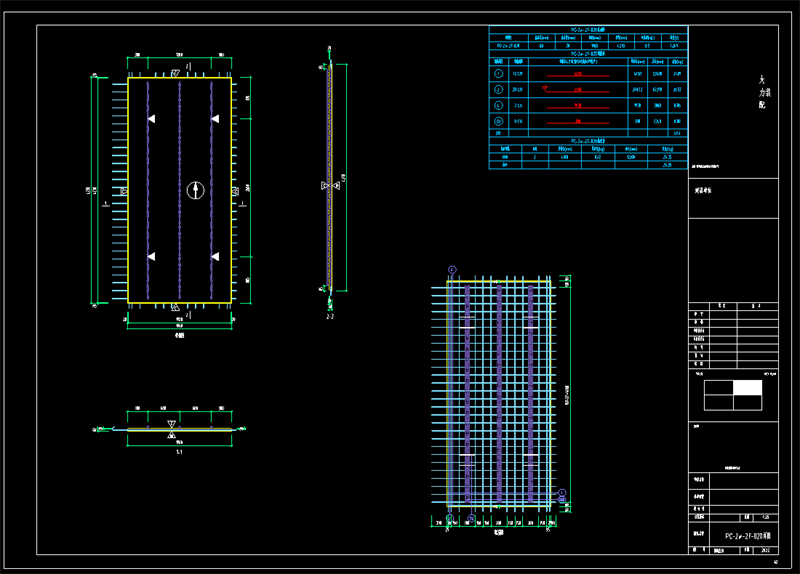Click the white filled key-plan cell in title block

pos(747,388)
